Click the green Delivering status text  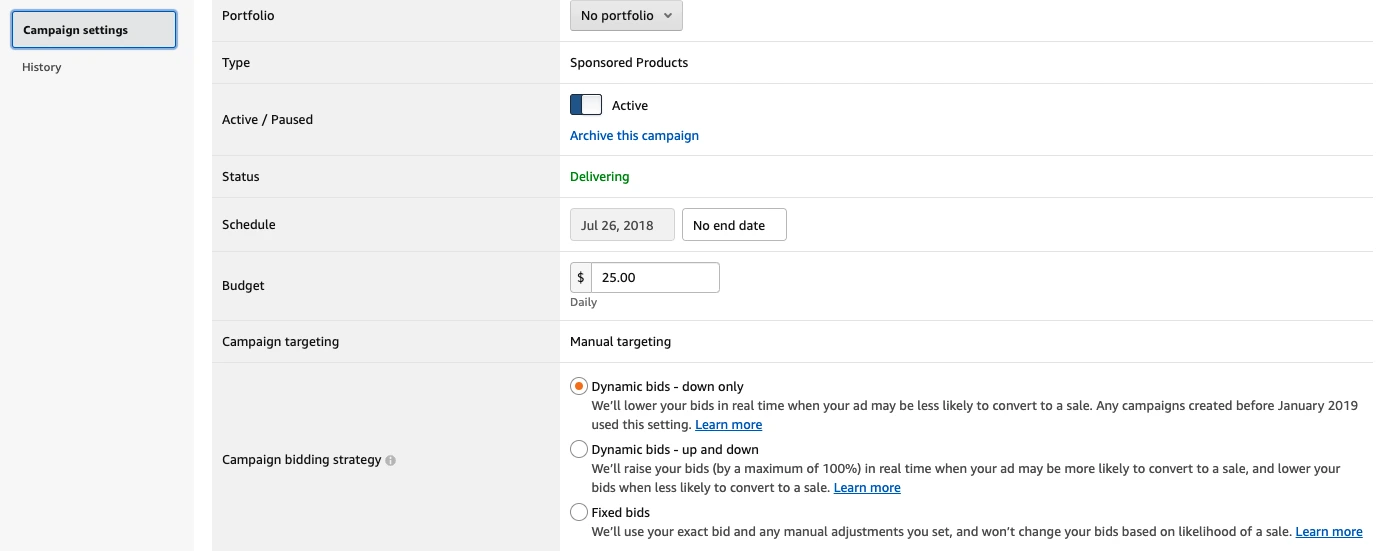pos(599,177)
